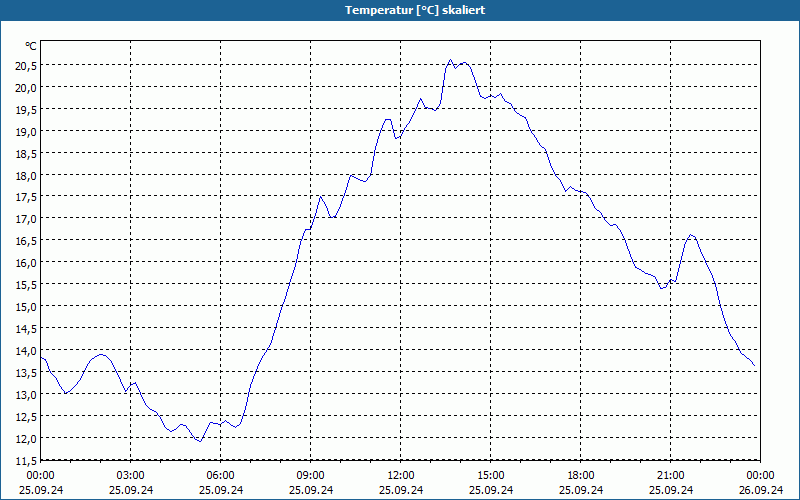Click the 20,0 y-axis label
800x500 pixels.
point(27,88)
